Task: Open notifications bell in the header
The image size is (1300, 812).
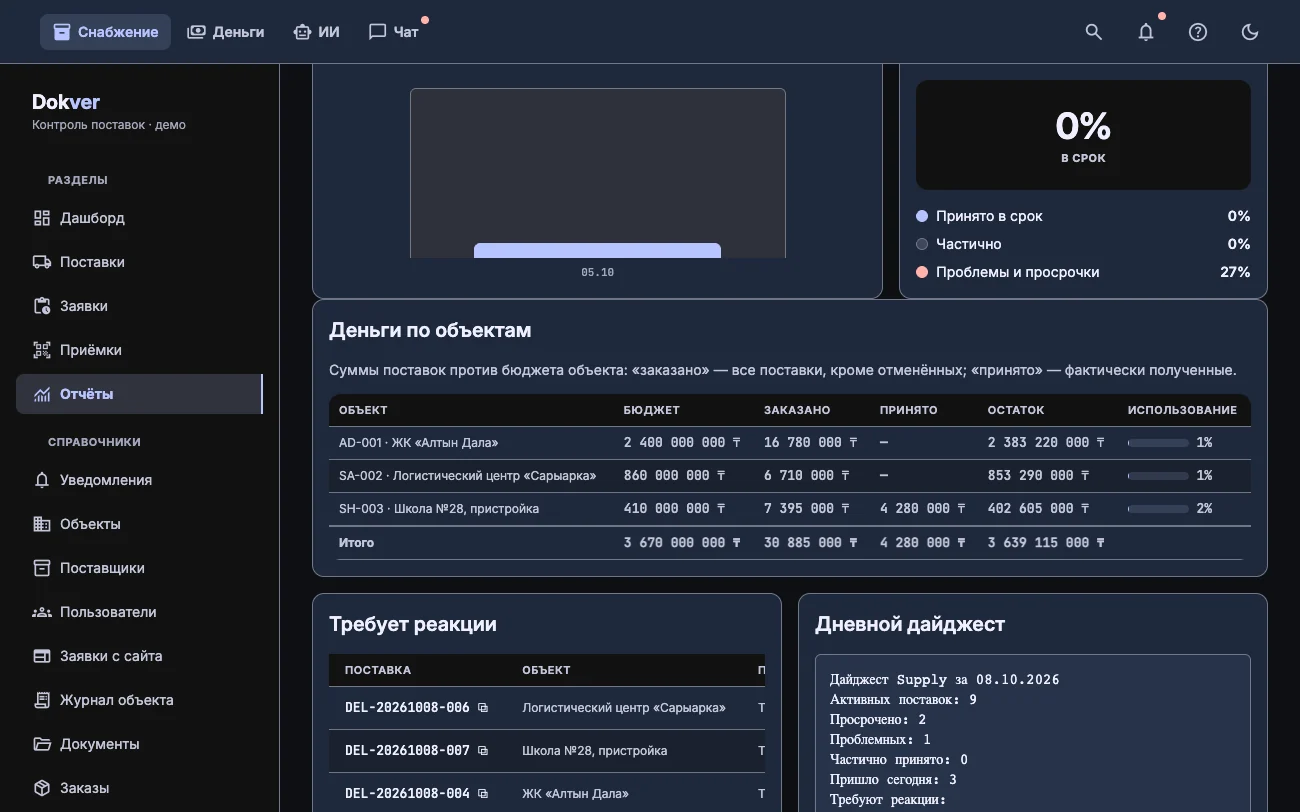Action: tap(1146, 32)
